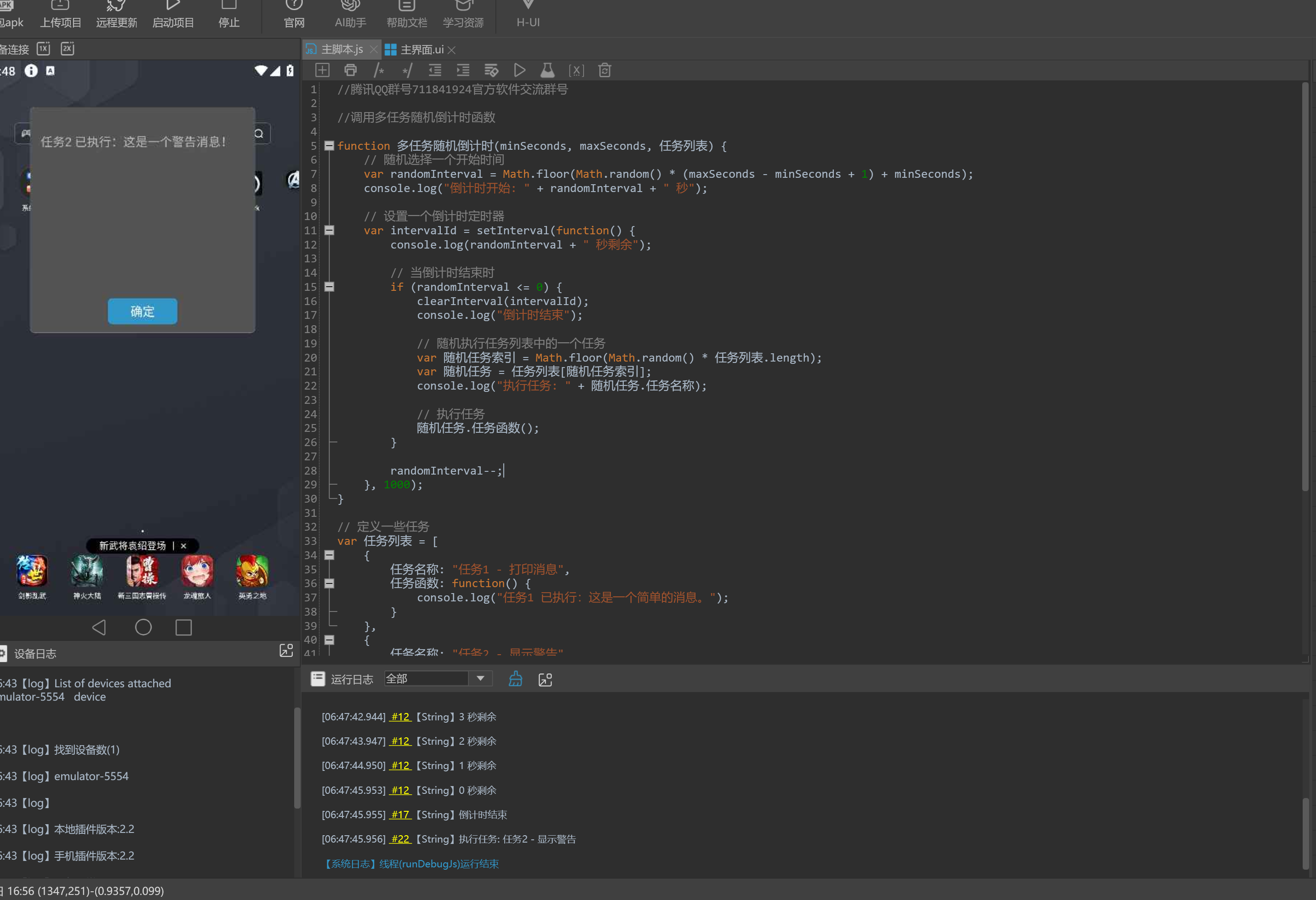This screenshot has height=900, width=1316.
Task: Run the script with the play icon
Action: pos(519,70)
